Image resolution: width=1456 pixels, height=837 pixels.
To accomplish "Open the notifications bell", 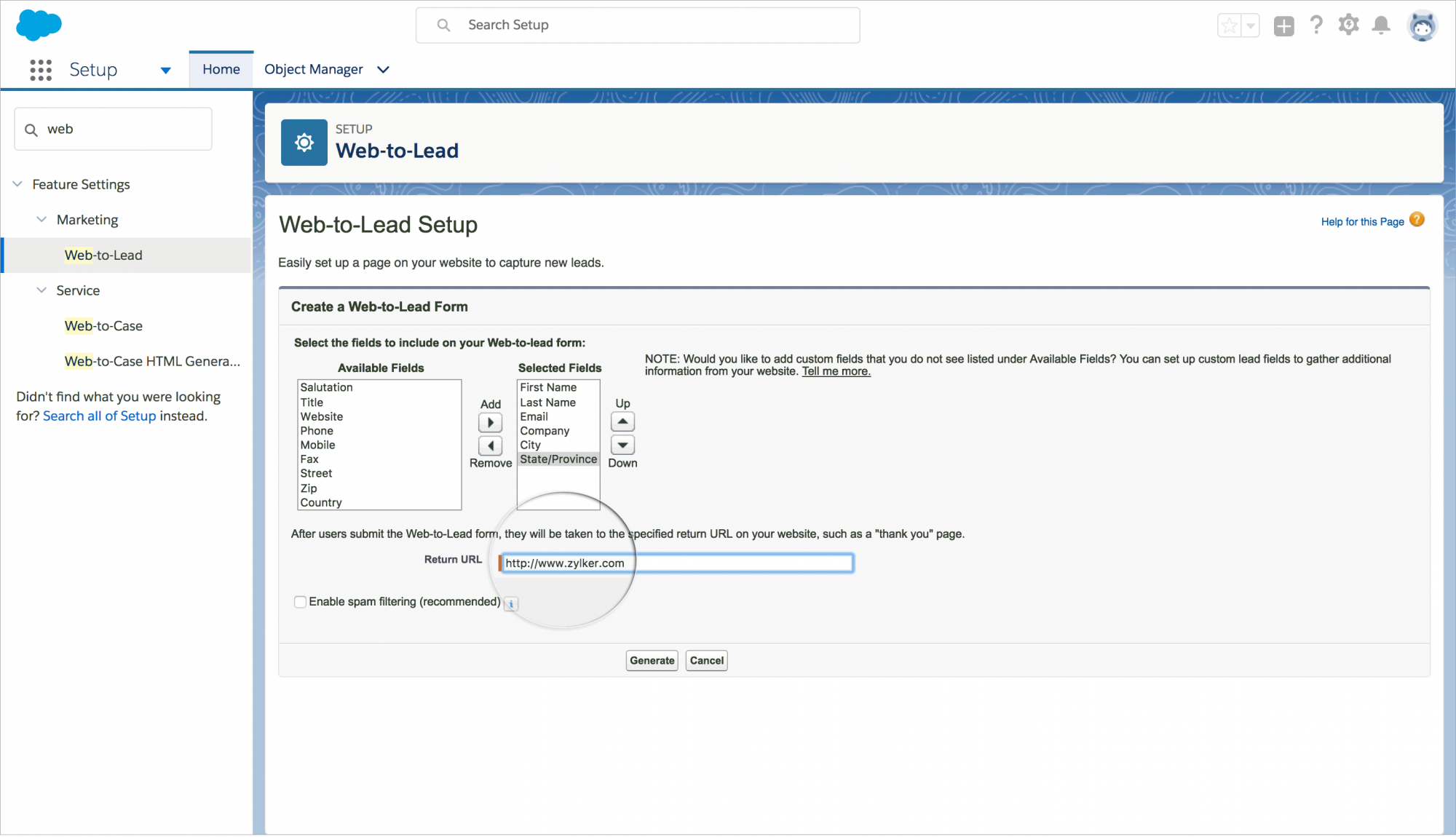I will (1380, 25).
